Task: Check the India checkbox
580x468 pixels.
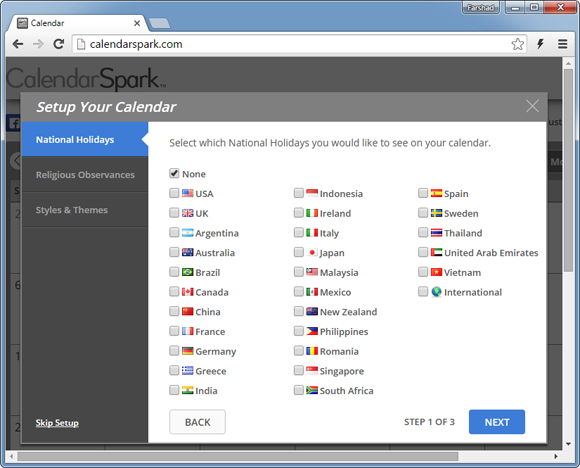Action: [174, 390]
